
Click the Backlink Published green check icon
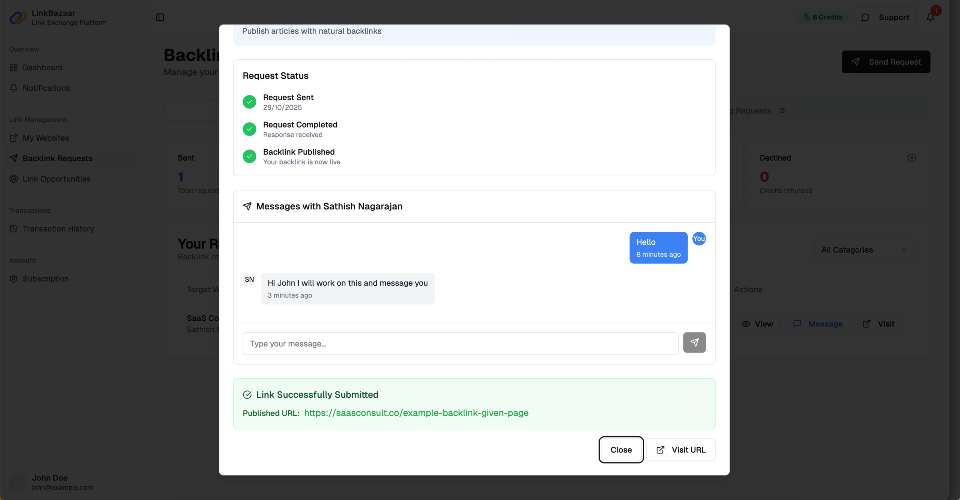249,157
